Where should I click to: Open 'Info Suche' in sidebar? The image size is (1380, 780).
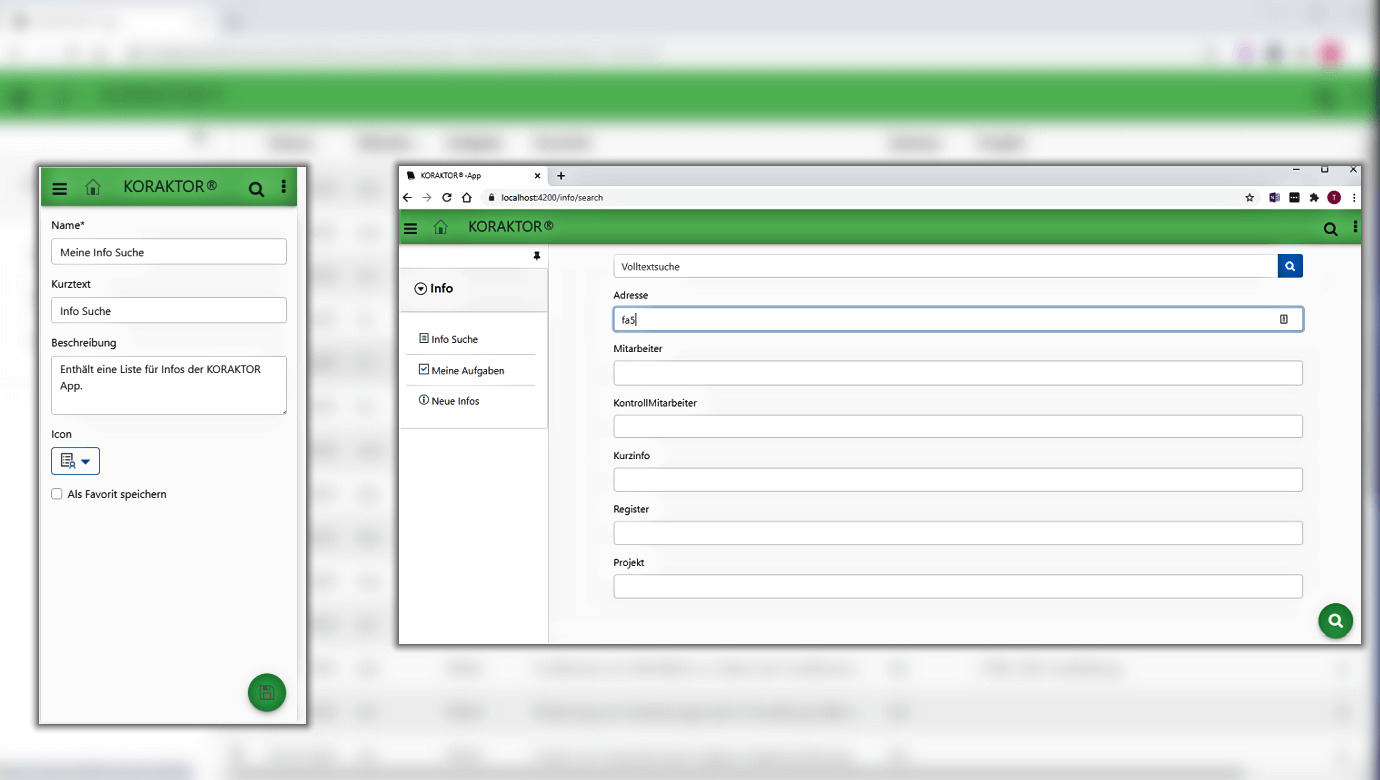[x=454, y=339]
